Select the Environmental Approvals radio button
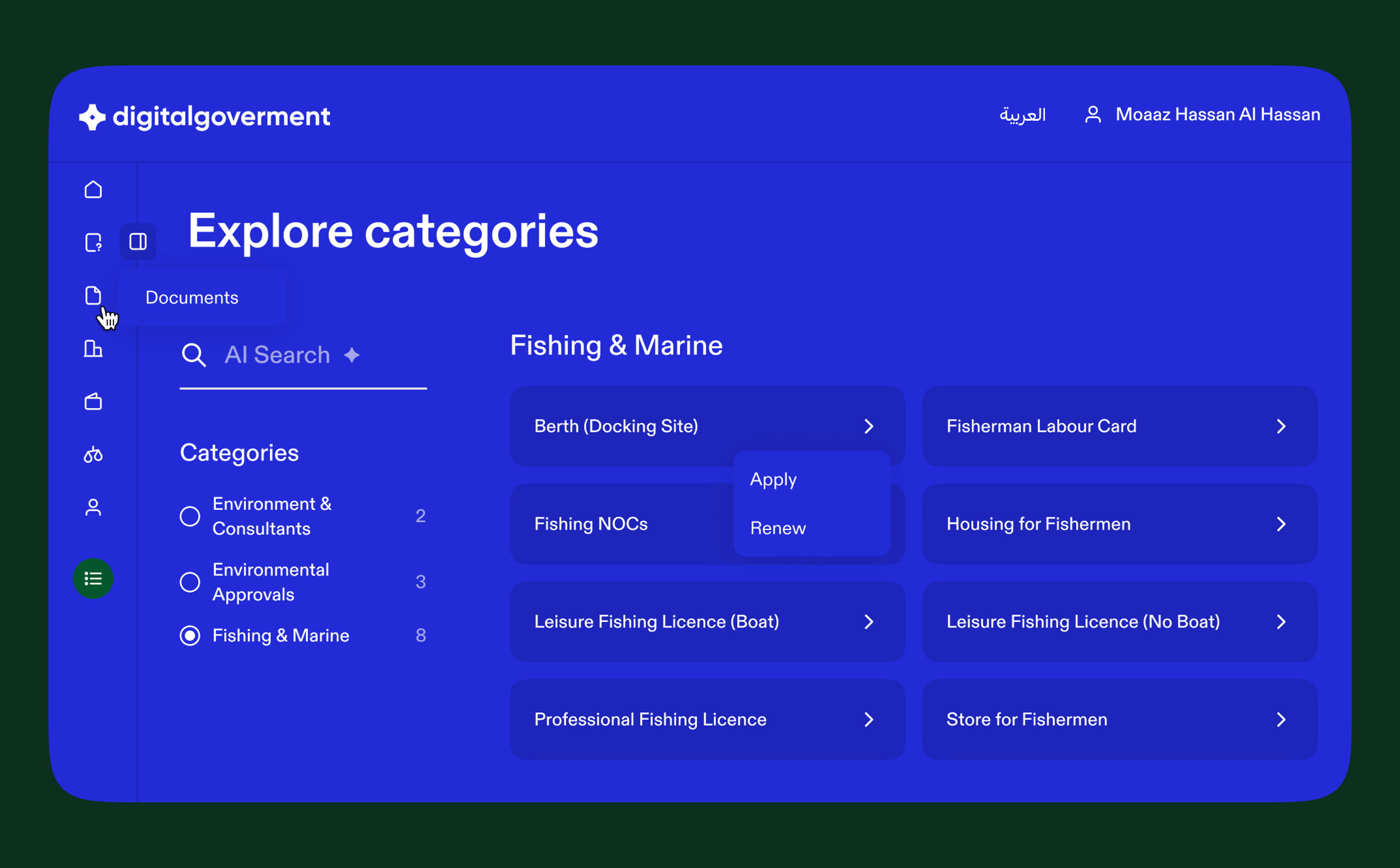Image resolution: width=1400 pixels, height=868 pixels. [190, 582]
